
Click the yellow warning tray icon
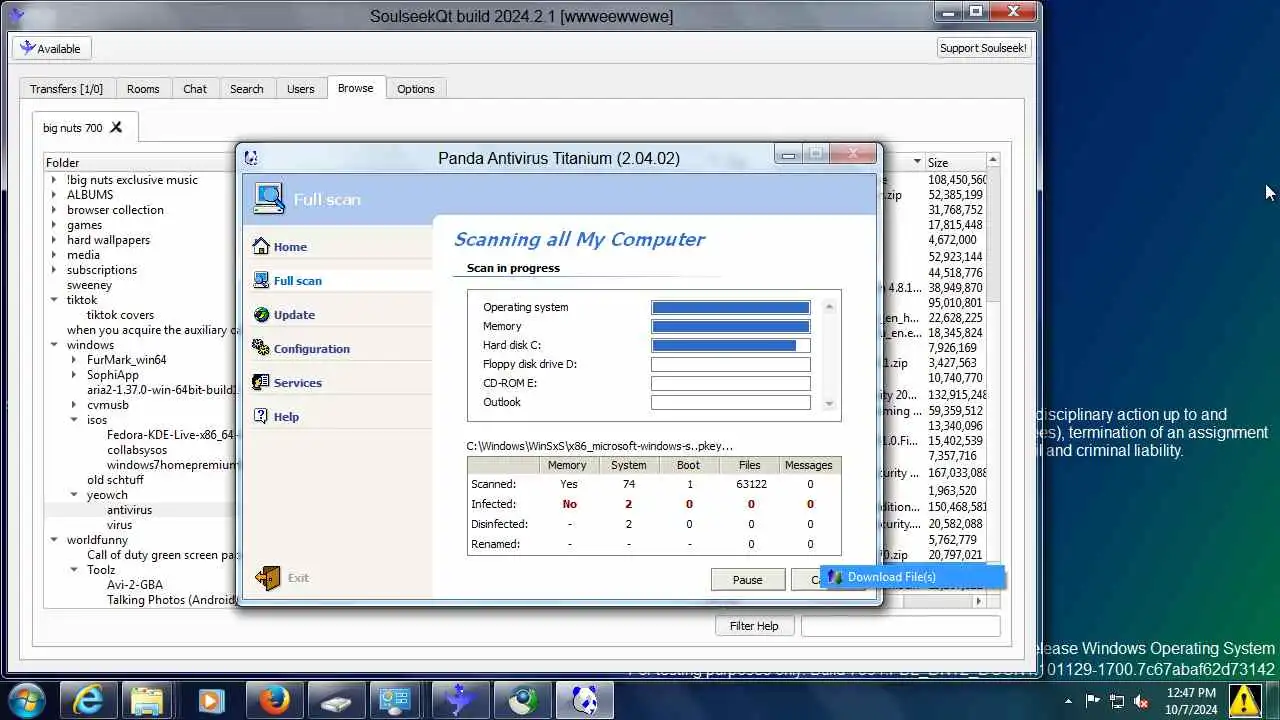click(x=1245, y=700)
